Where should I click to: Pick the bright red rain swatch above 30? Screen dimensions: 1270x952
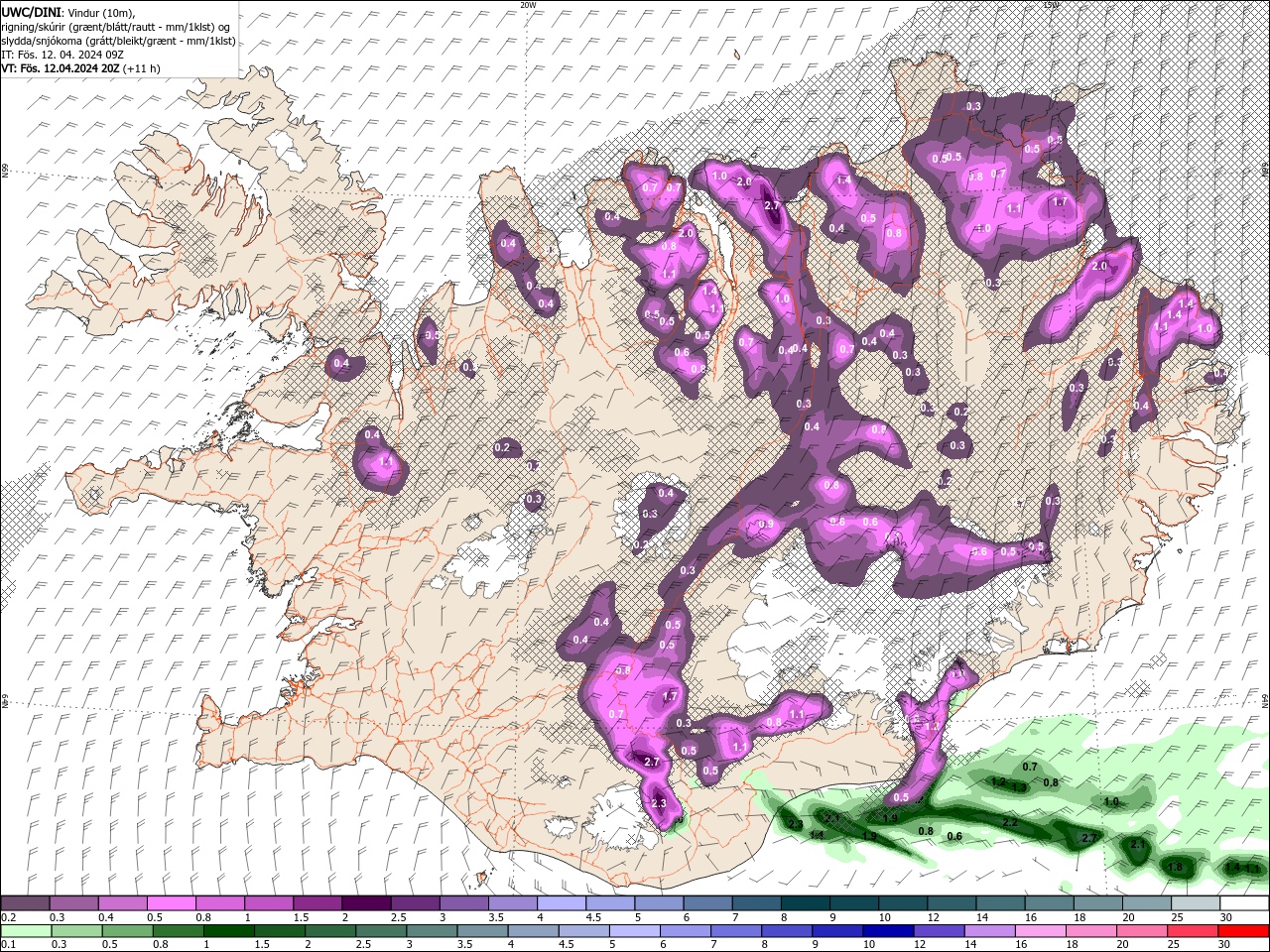pyautogui.click(x=1242, y=931)
